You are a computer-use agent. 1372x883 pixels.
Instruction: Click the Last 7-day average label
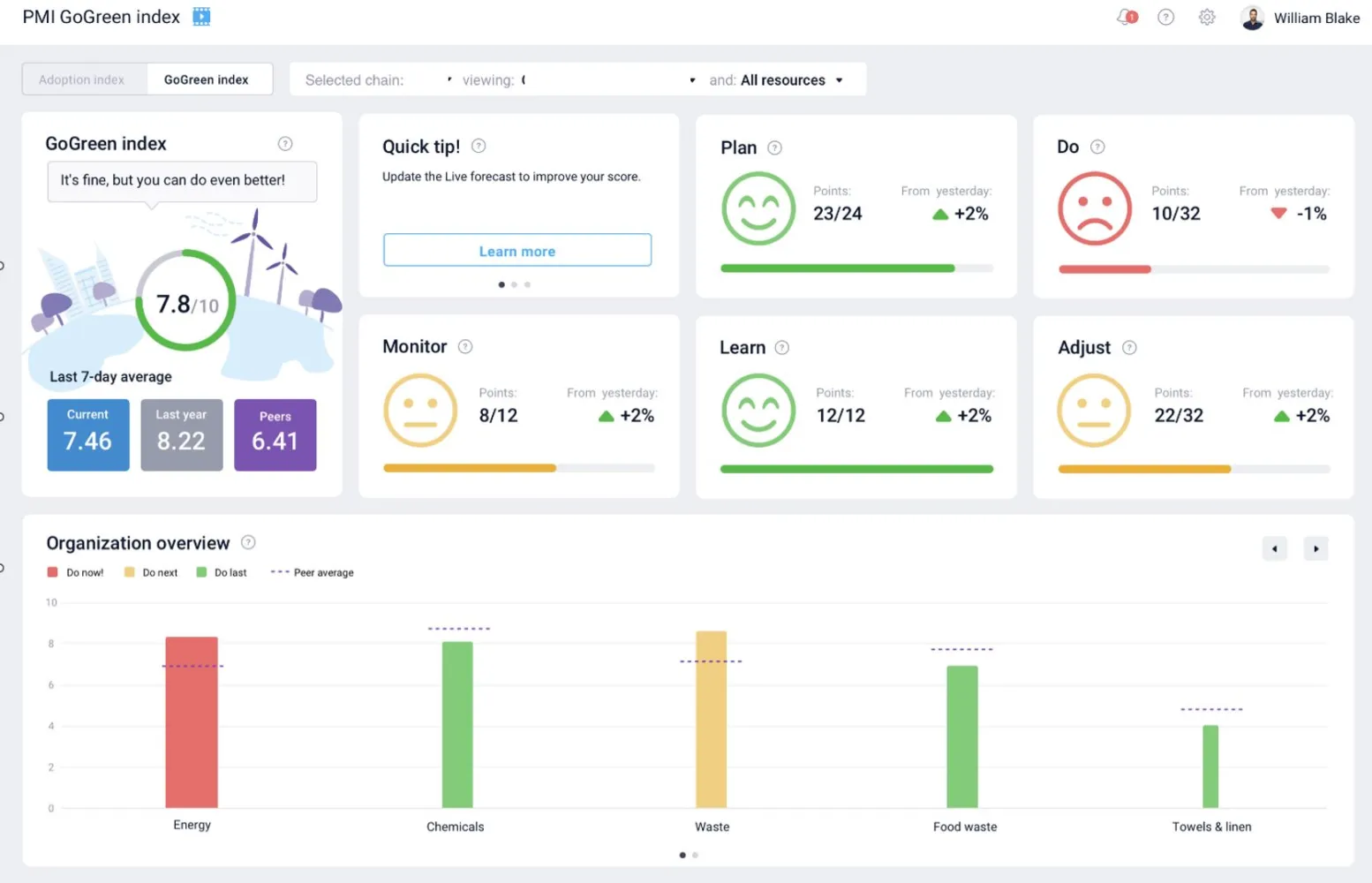click(111, 377)
